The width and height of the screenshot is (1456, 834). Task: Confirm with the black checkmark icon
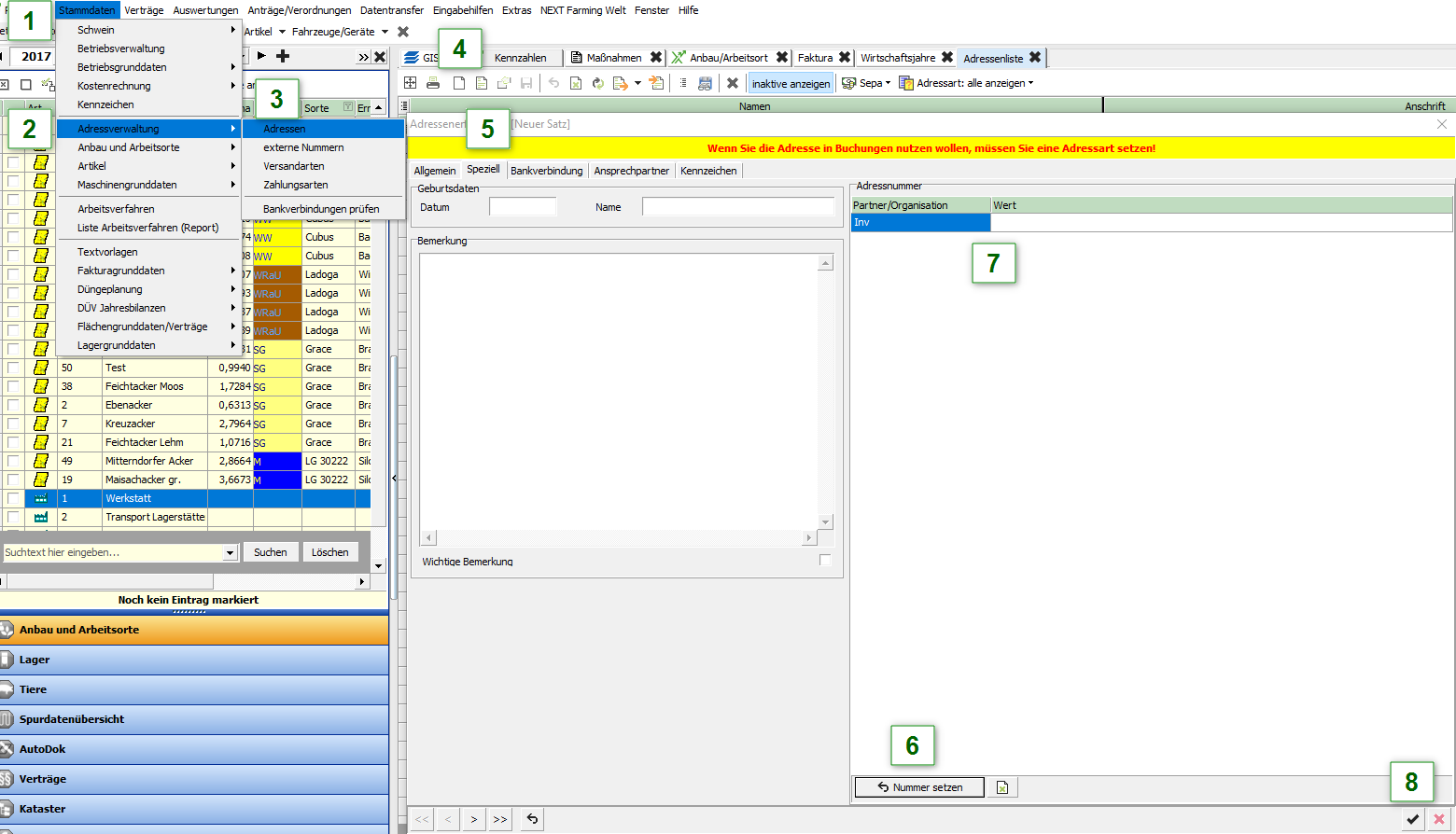pyautogui.click(x=1413, y=819)
